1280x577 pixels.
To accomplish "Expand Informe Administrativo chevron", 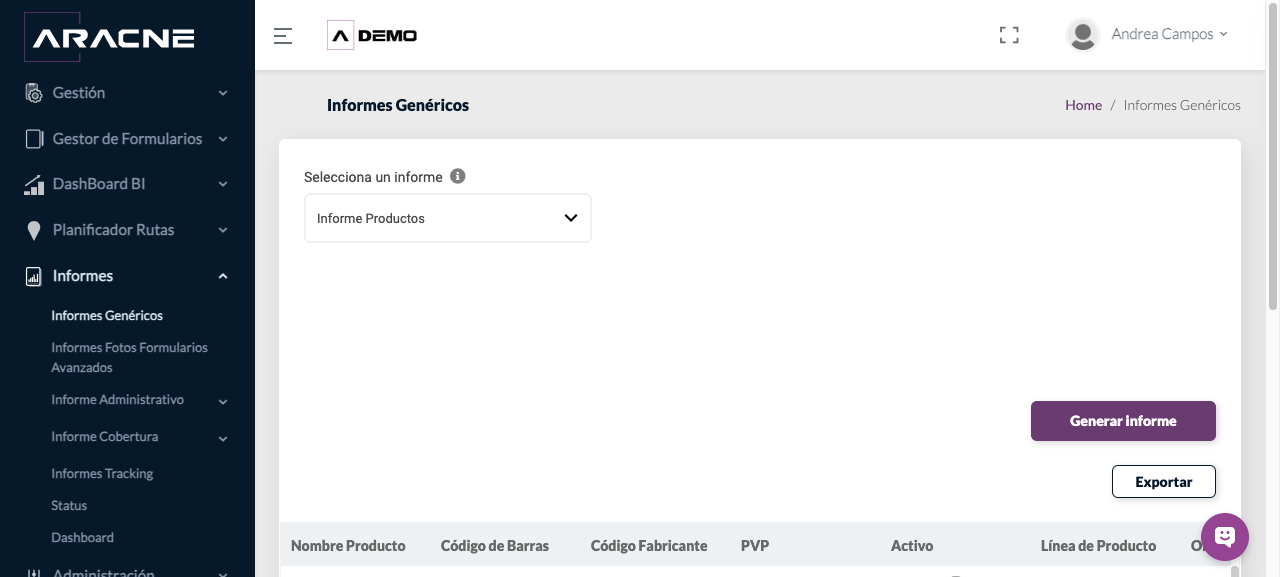I will pyautogui.click(x=223, y=402).
